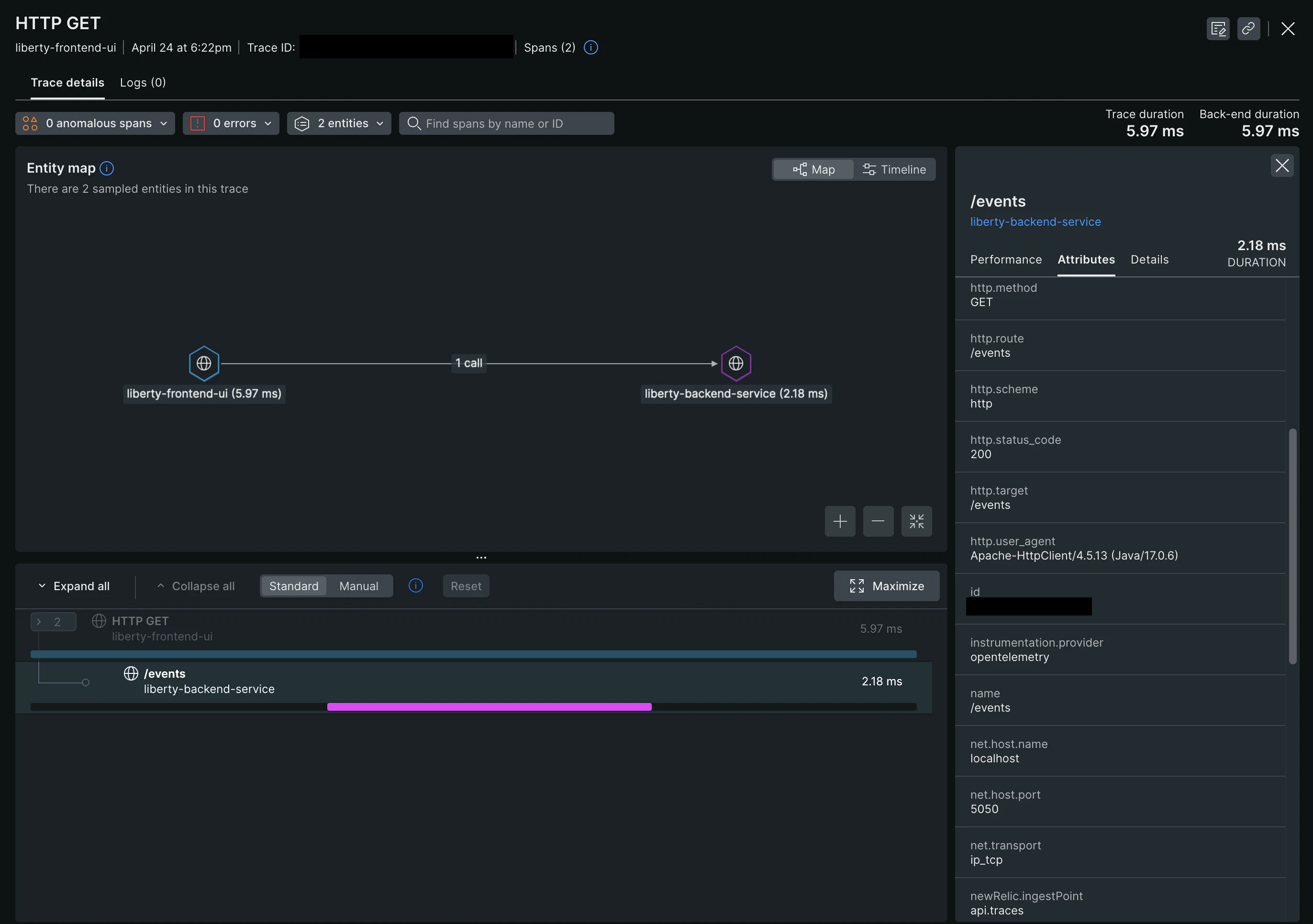Click the fit-to-view collapse icon on map
The height and width of the screenshot is (924, 1313).
pyautogui.click(x=916, y=521)
